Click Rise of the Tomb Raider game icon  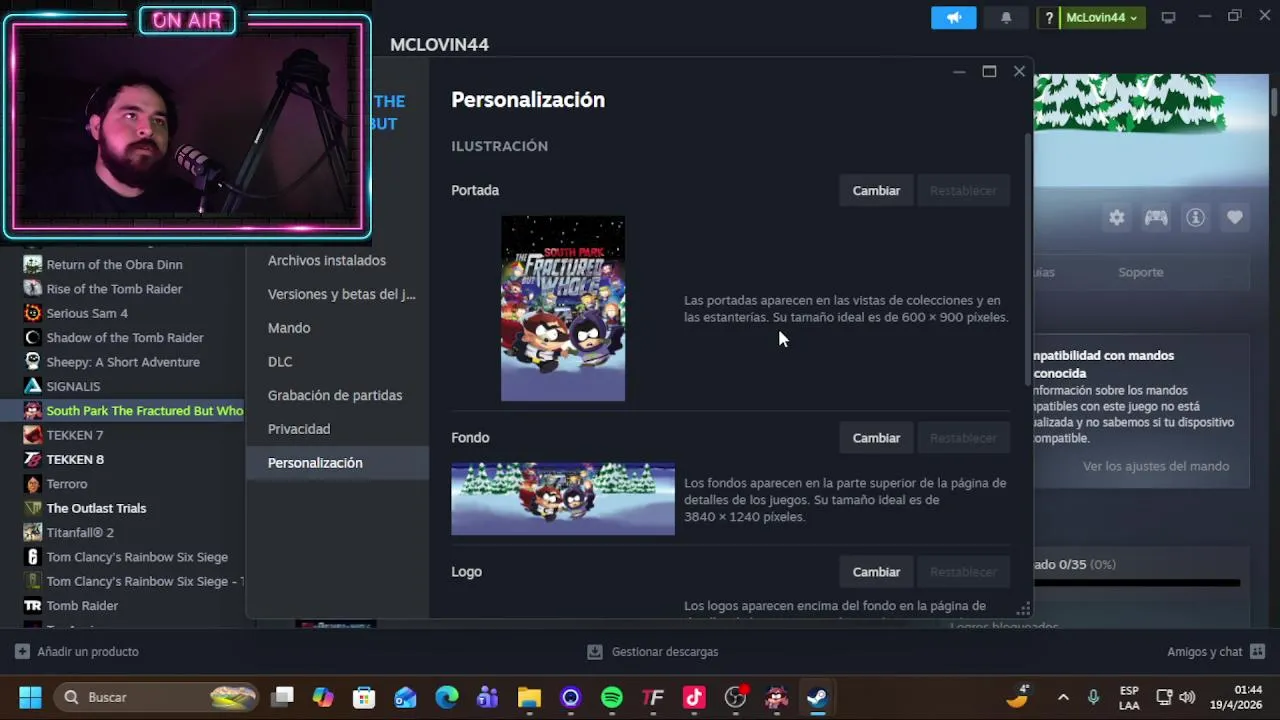tap(32, 289)
